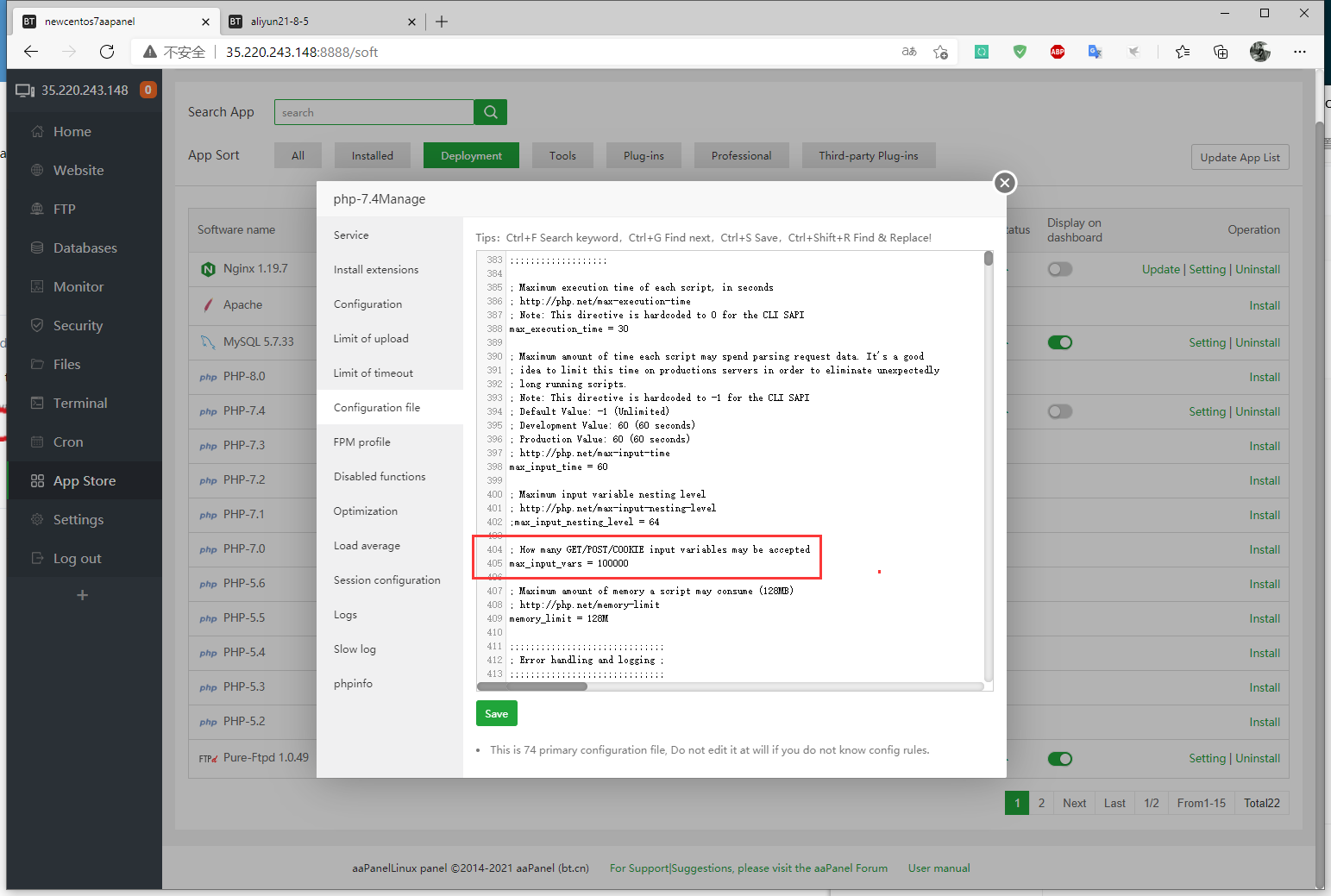The height and width of the screenshot is (896, 1331).
Task: Click the Apache feather icon
Action: point(208,305)
